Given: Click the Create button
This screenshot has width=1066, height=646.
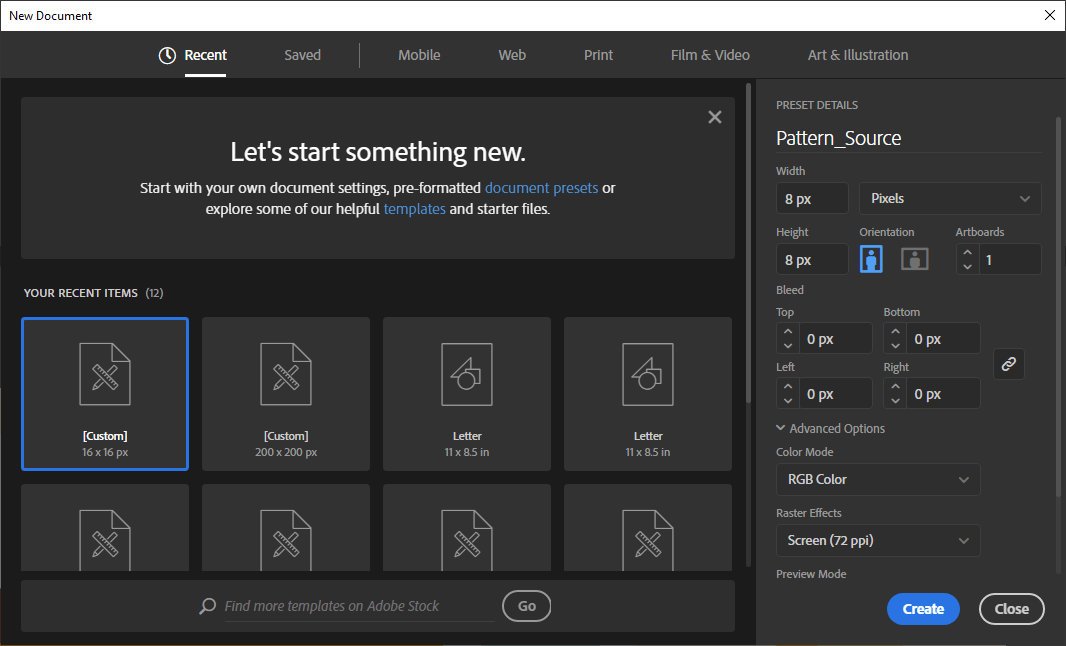Looking at the screenshot, I should [922, 609].
